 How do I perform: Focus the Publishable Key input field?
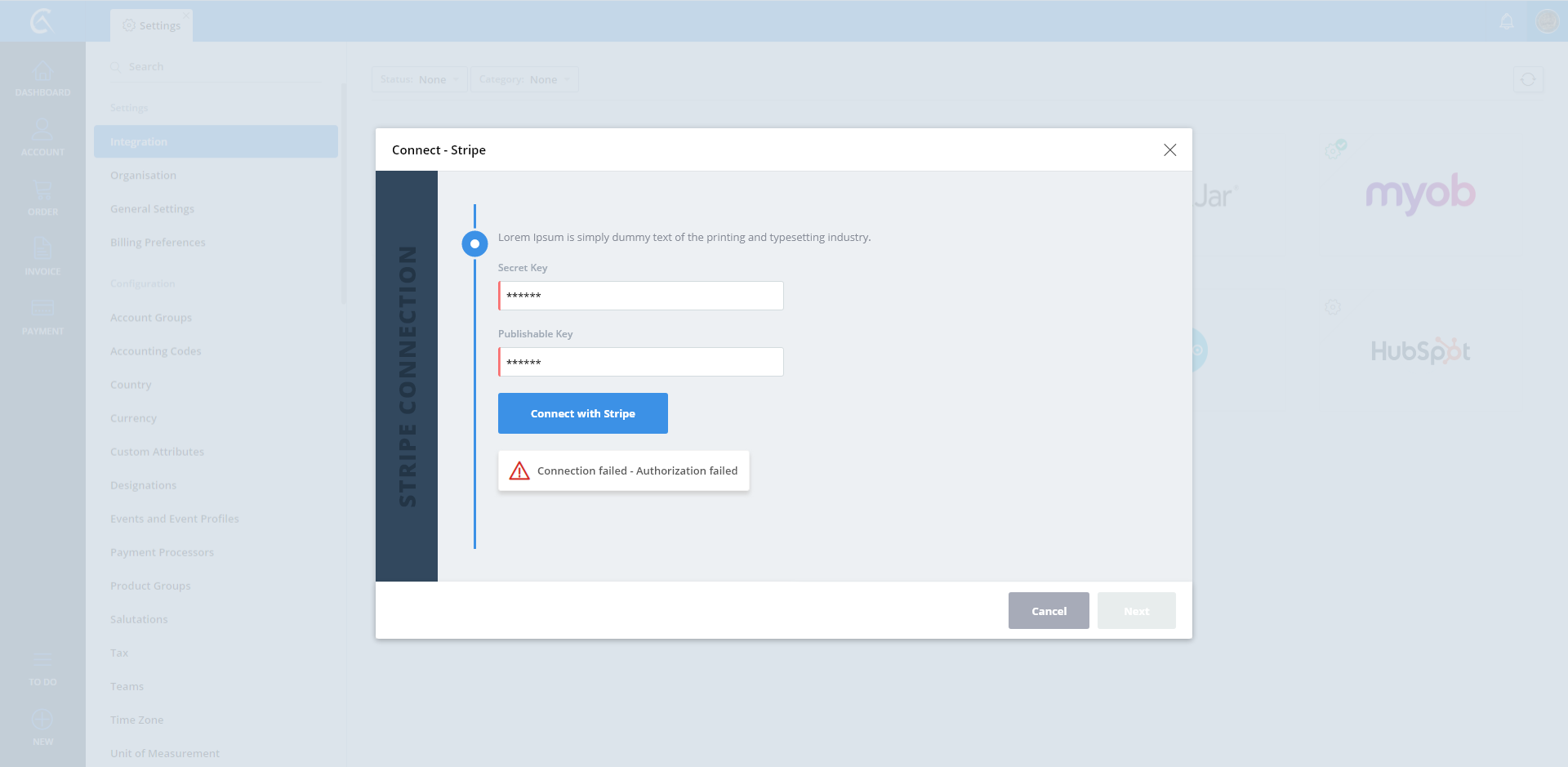point(641,362)
